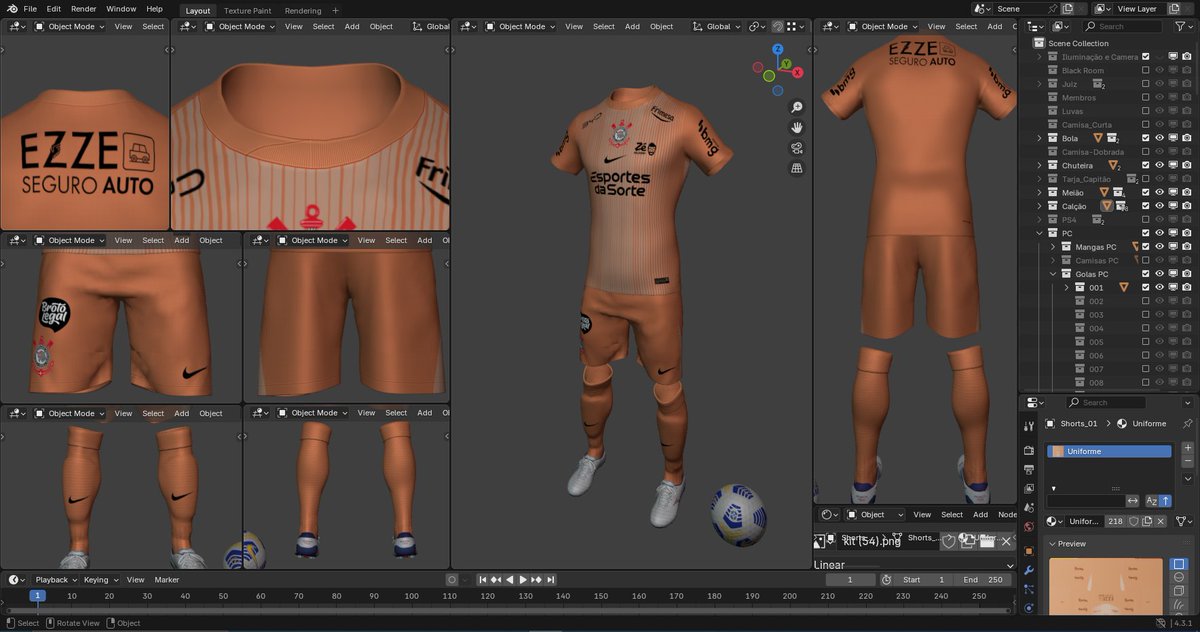Click the zoom magnifier in the center viewport
Screen dimensions: 1200x632
tap(797, 107)
